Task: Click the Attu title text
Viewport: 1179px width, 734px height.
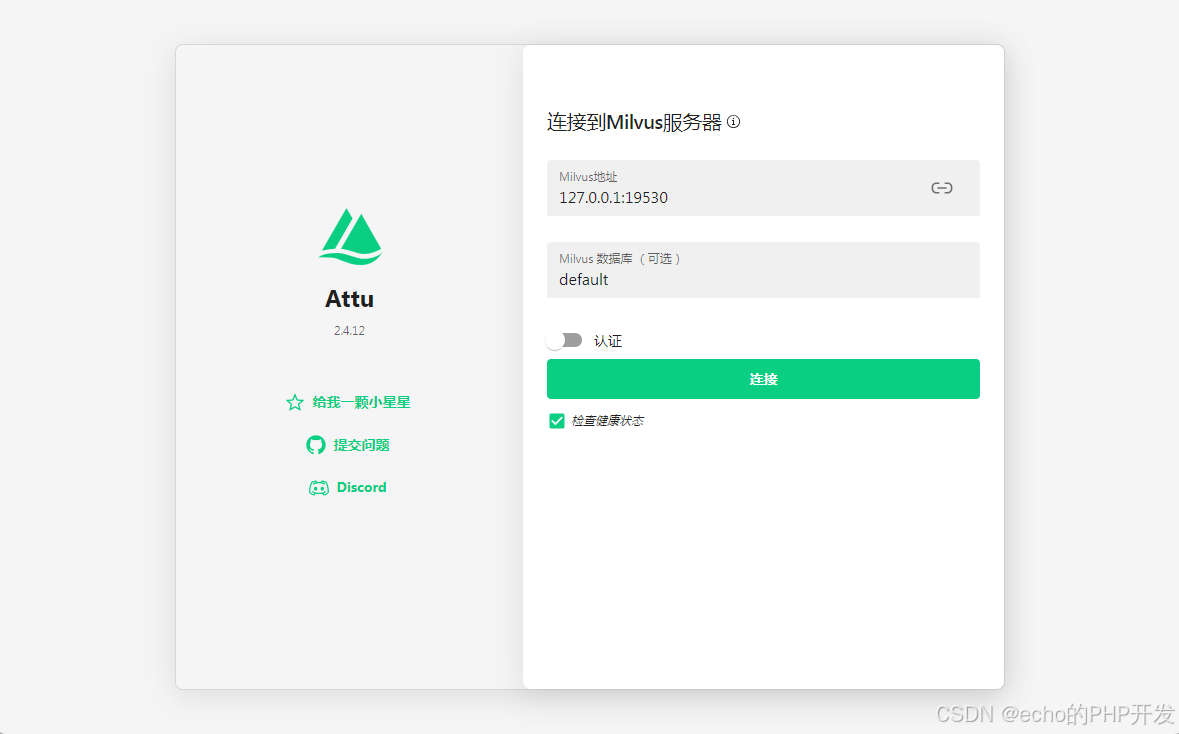Action: [x=350, y=299]
